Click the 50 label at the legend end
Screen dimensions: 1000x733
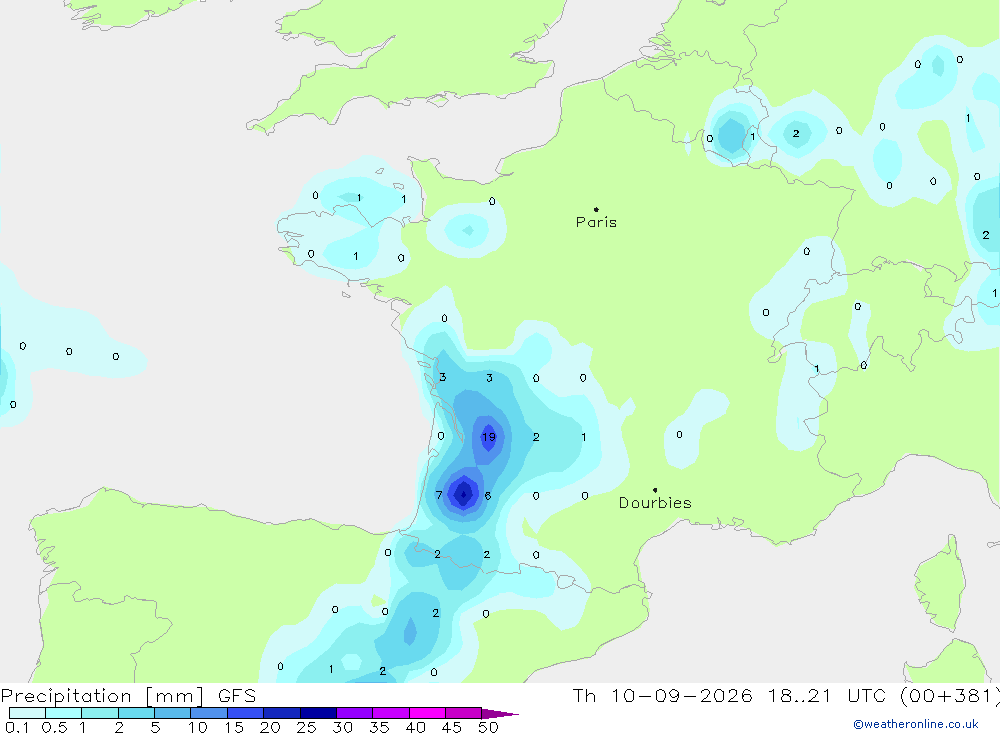488,727
